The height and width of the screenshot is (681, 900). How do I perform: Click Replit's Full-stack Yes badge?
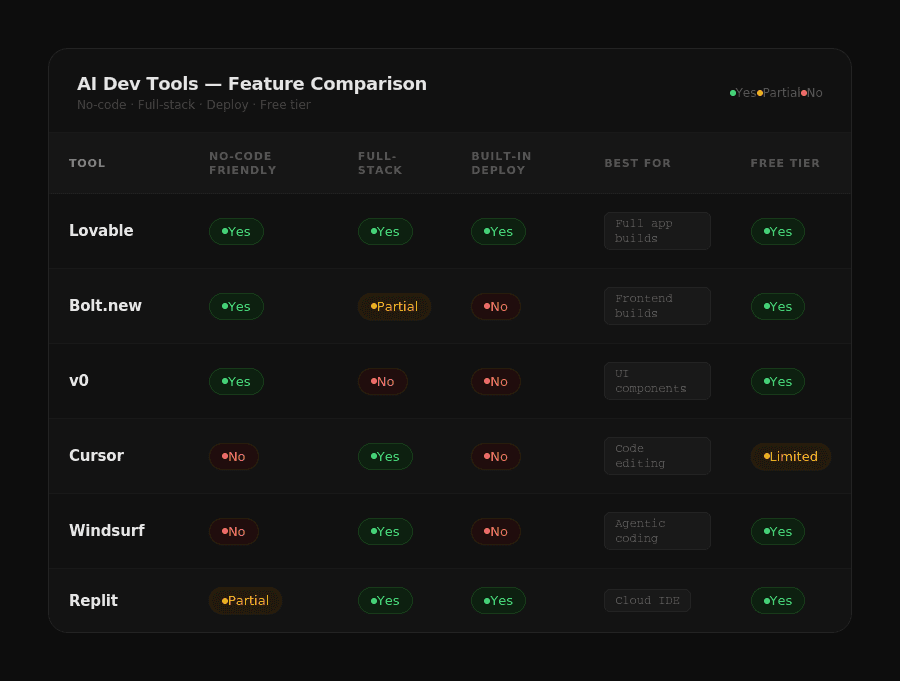coord(385,601)
